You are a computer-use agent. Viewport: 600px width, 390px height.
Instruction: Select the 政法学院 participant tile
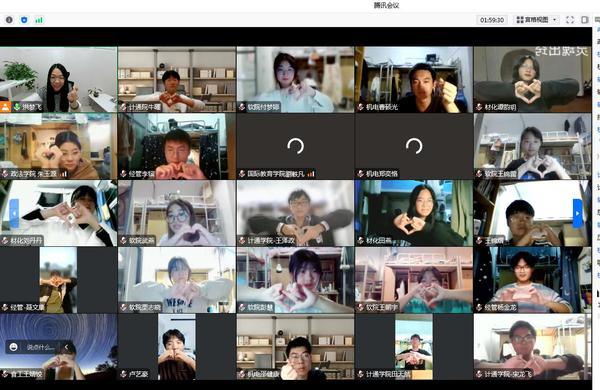pos(58,146)
